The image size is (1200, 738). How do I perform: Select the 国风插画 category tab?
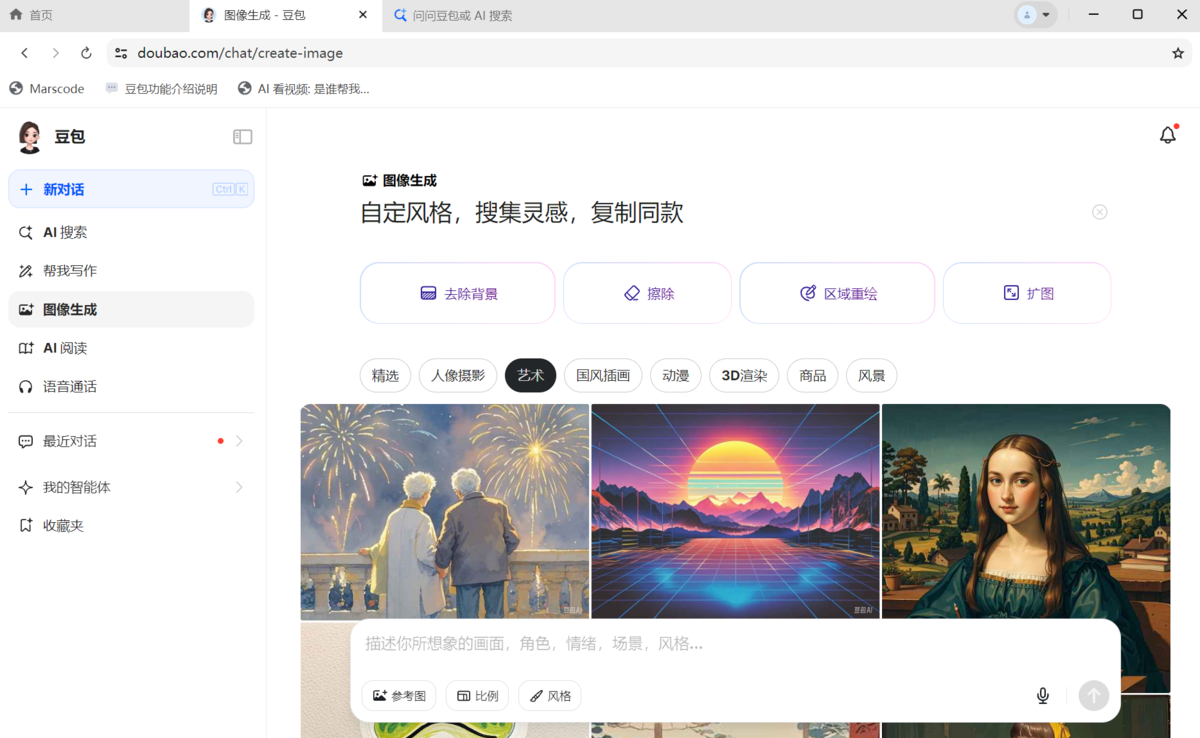(602, 375)
